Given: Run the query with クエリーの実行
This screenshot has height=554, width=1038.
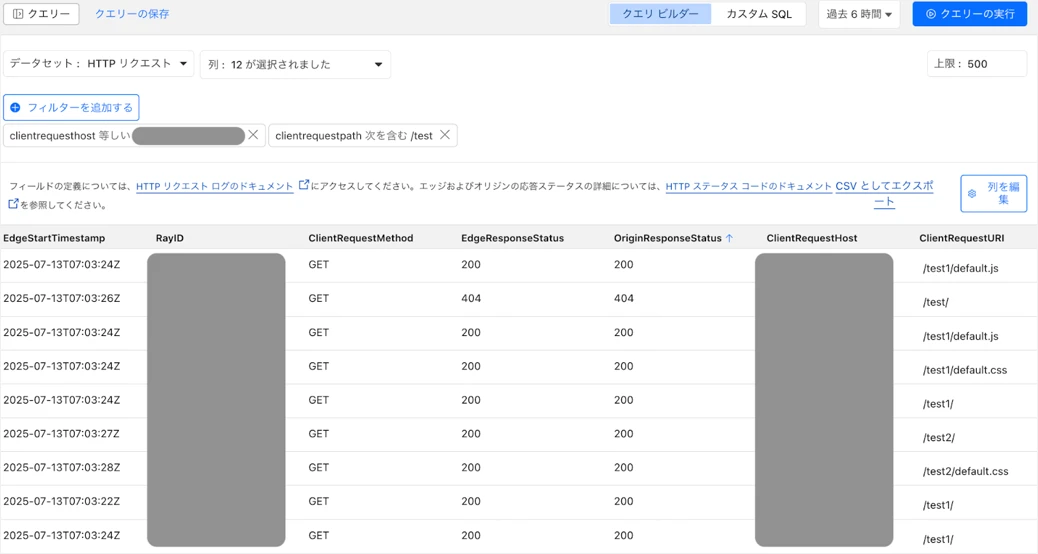Looking at the screenshot, I should [969, 14].
